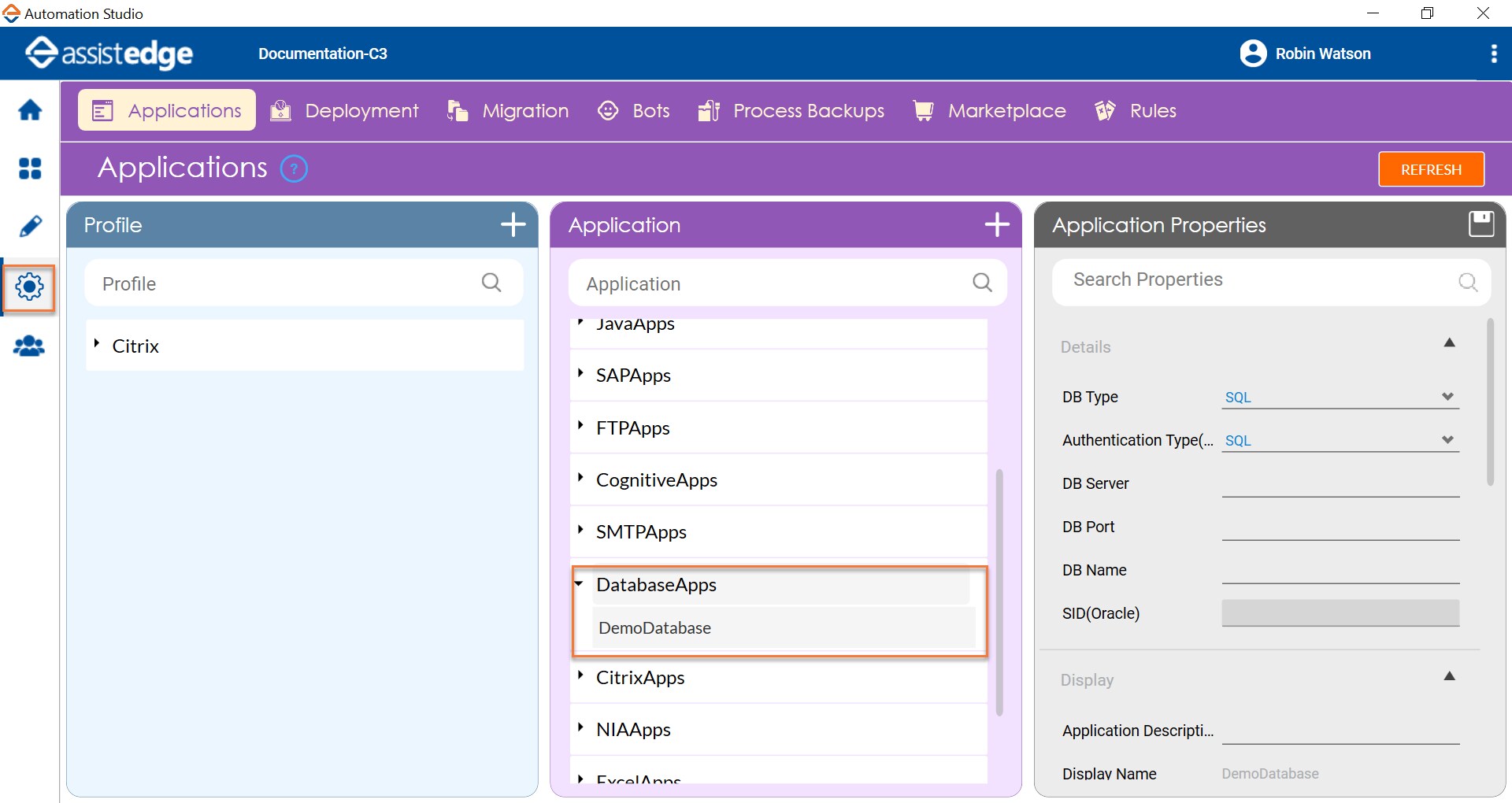Open the users group icon in sidebar
The width and height of the screenshot is (1512, 803).
(30, 346)
